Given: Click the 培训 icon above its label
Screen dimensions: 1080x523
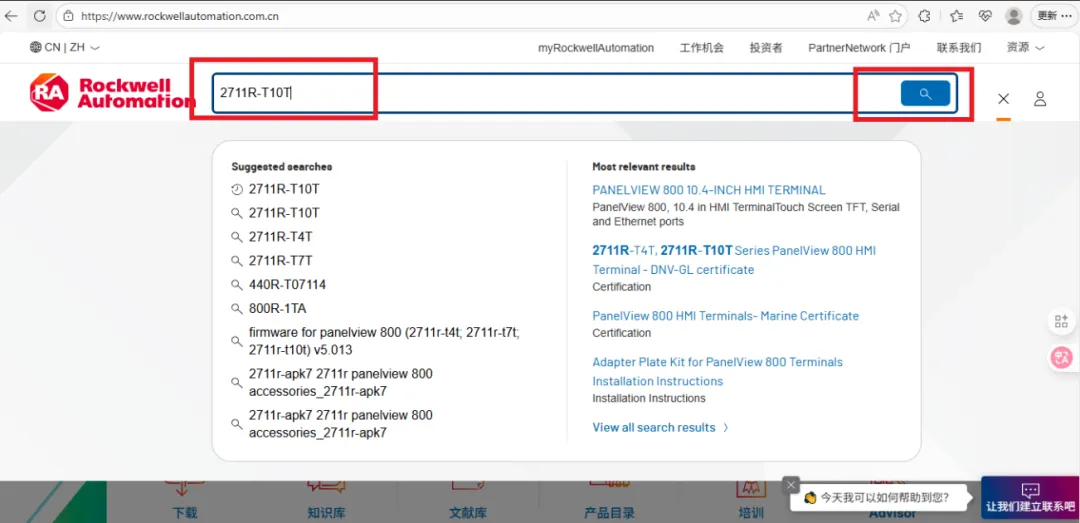Looking at the screenshot, I should [751, 490].
